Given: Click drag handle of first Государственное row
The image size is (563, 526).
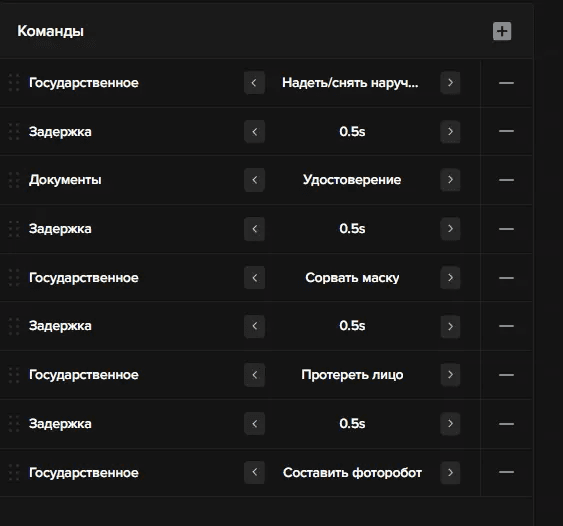Looking at the screenshot, I should point(14,83).
